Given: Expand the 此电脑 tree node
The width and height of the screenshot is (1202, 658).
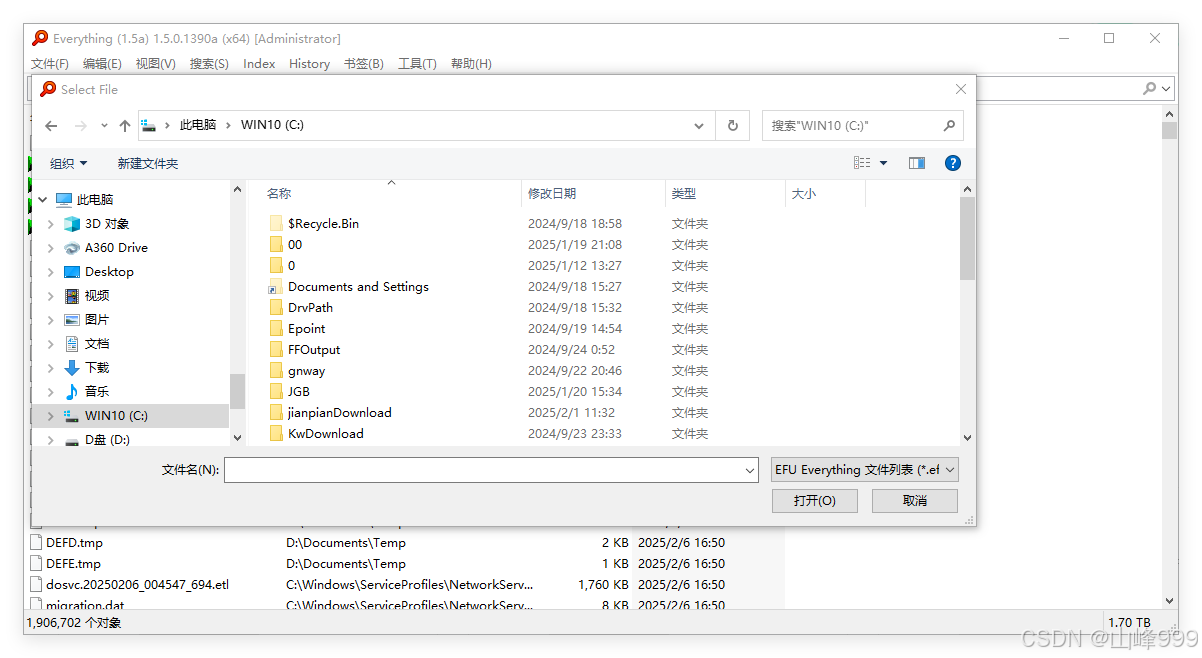Looking at the screenshot, I should [43, 200].
